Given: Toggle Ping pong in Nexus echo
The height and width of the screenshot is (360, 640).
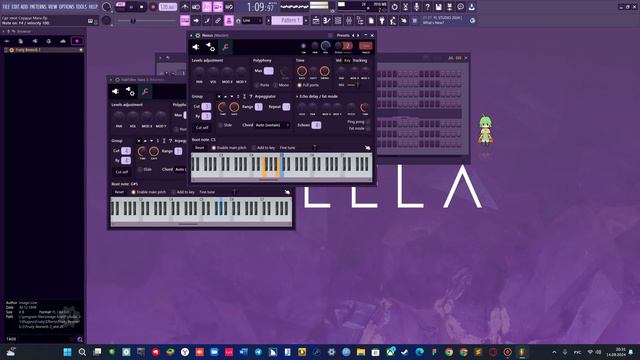Looking at the screenshot, I should (358, 122).
